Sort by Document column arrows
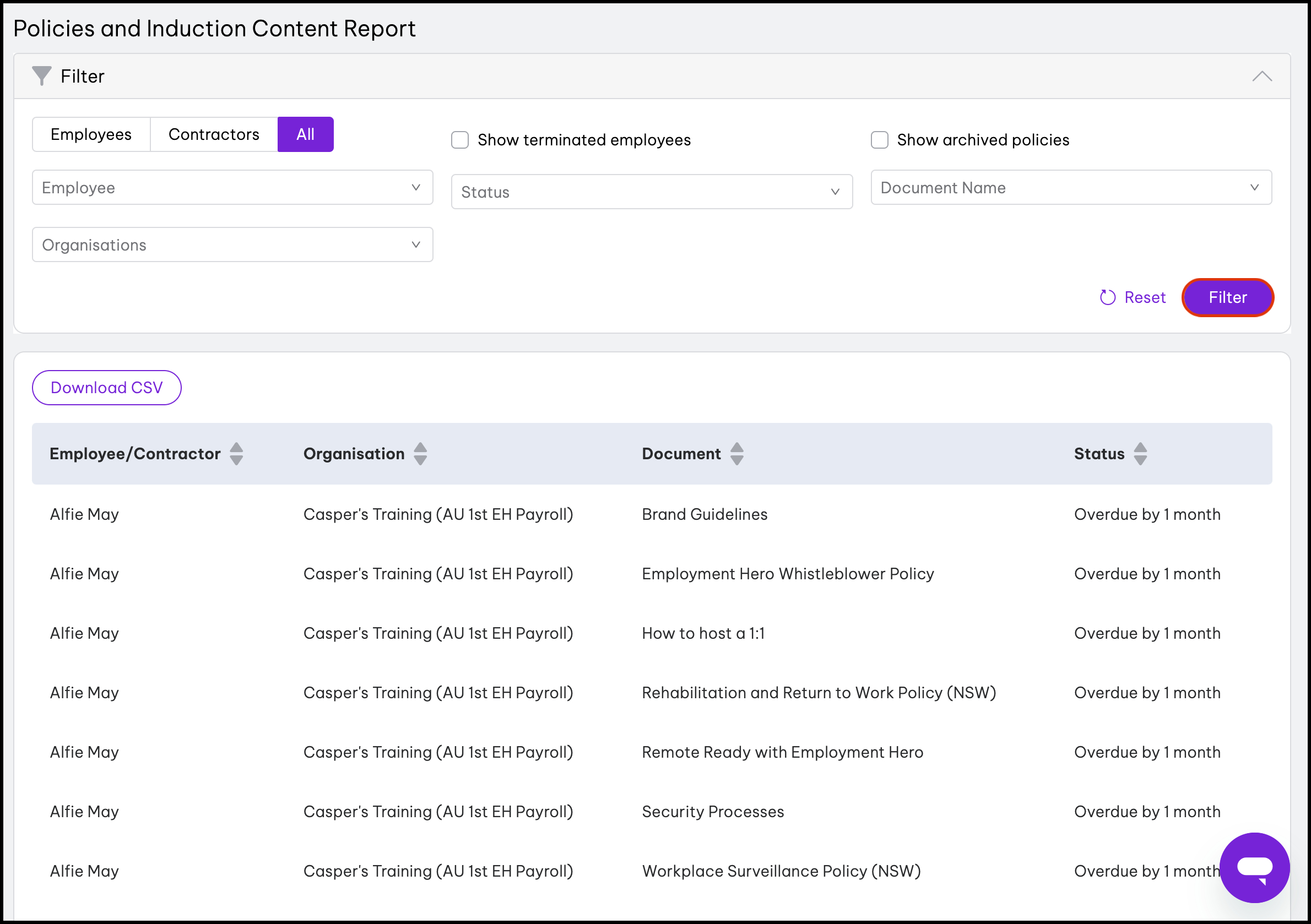The height and width of the screenshot is (924, 1311). [x=736, y=454]
